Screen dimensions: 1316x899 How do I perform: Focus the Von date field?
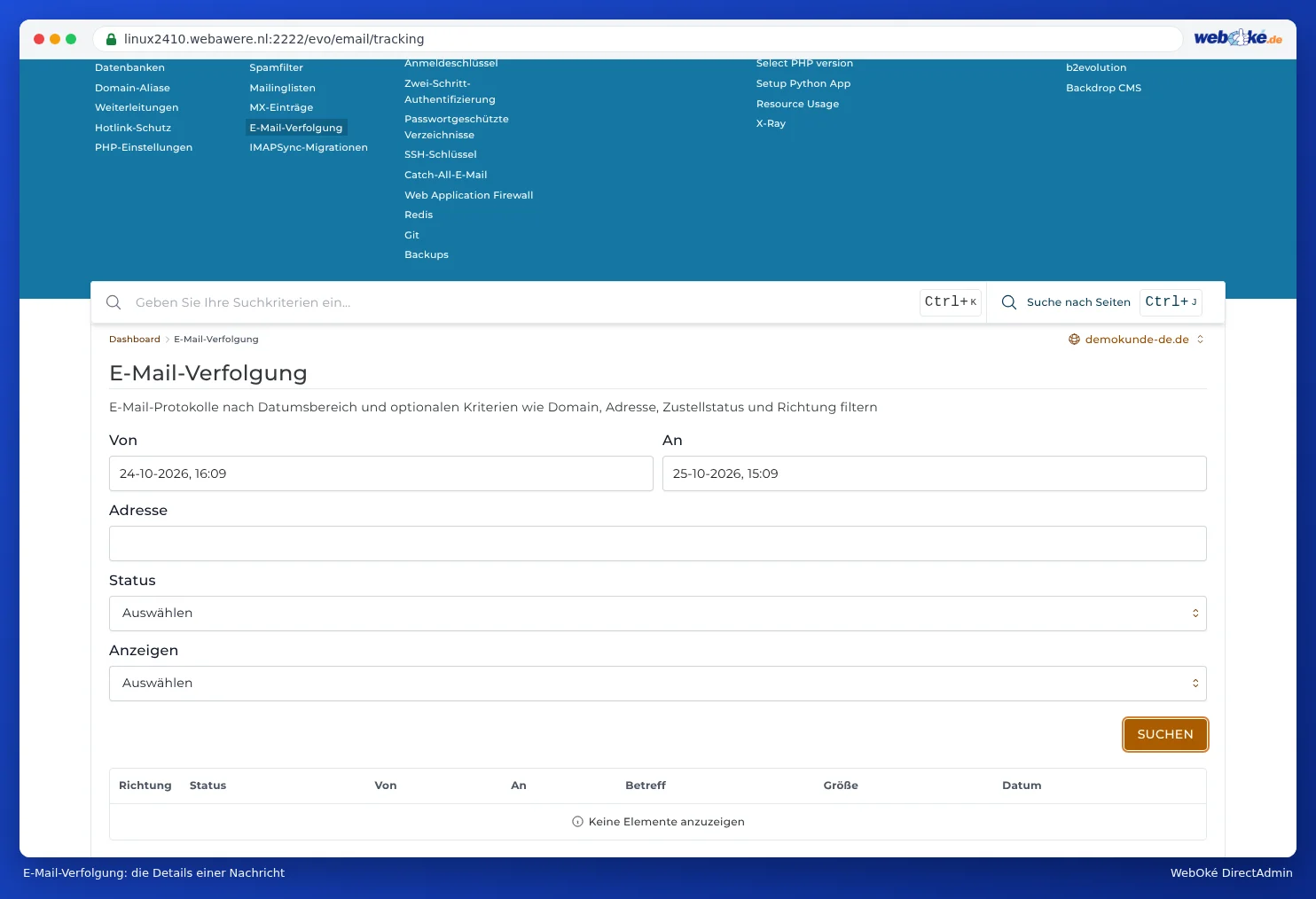[380, 473]
